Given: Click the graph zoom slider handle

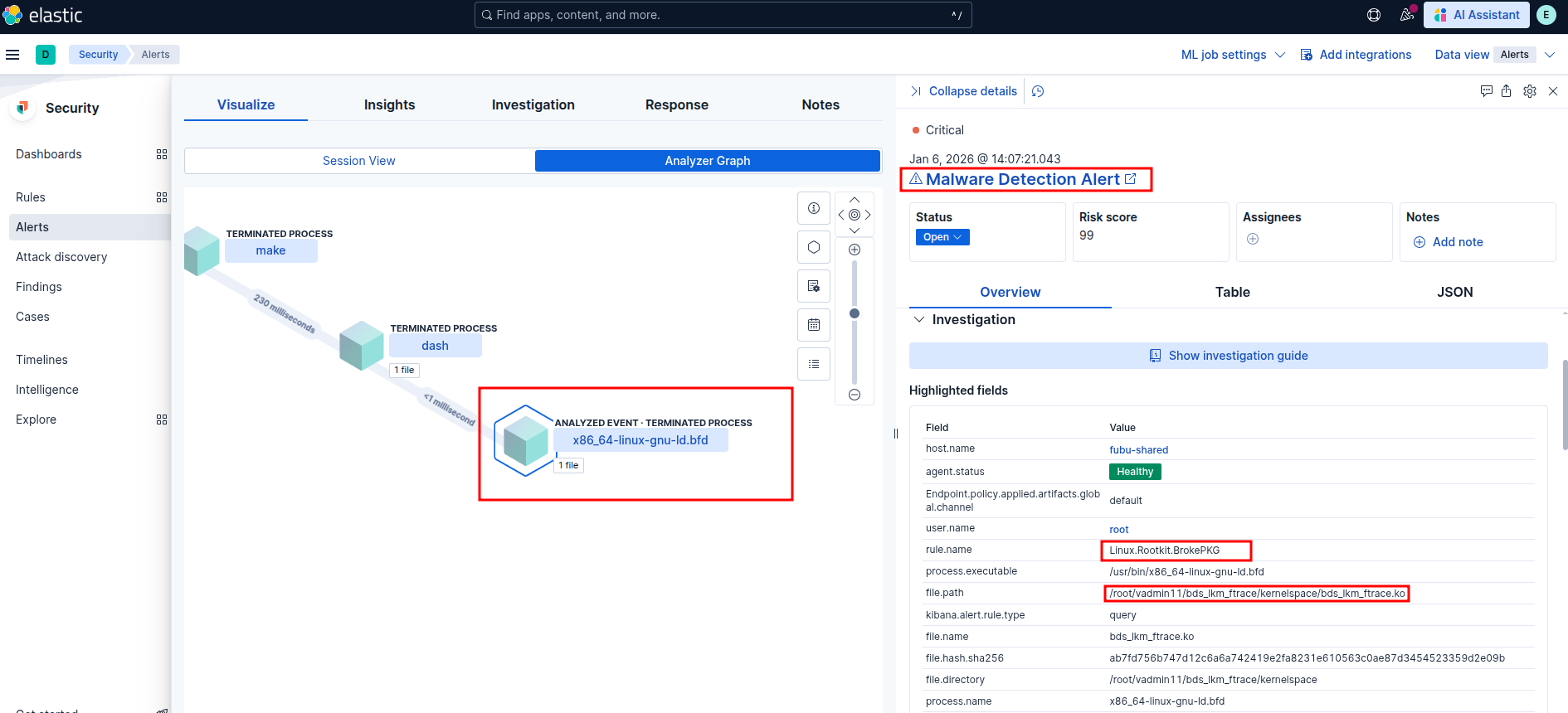Looking at the screenshot, I should click(855, 313).
